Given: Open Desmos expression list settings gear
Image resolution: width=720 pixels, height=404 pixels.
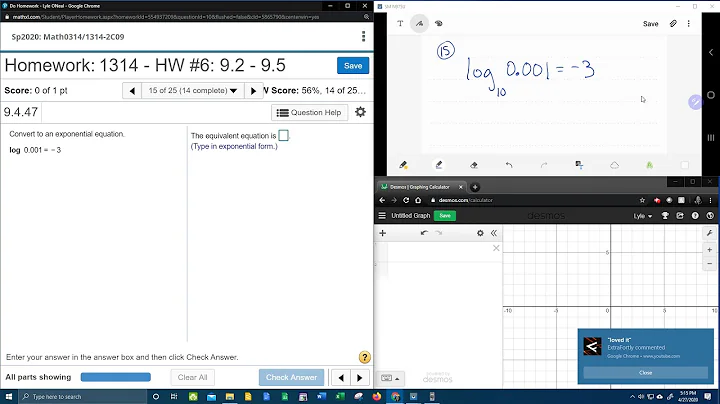Looking at the screenshot, I should tap(480, 233).
